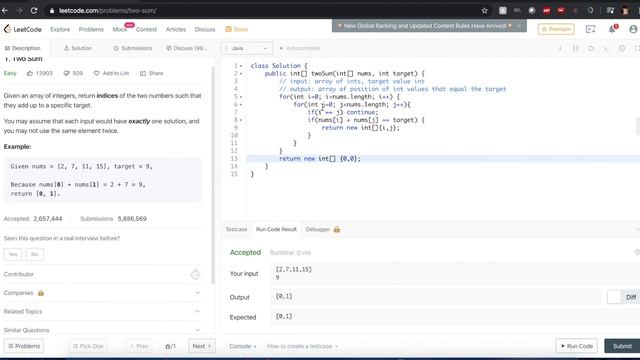Click the Accepted result status text
The height and width of the screenshot is (360, 640).
[x=245, y=252]
